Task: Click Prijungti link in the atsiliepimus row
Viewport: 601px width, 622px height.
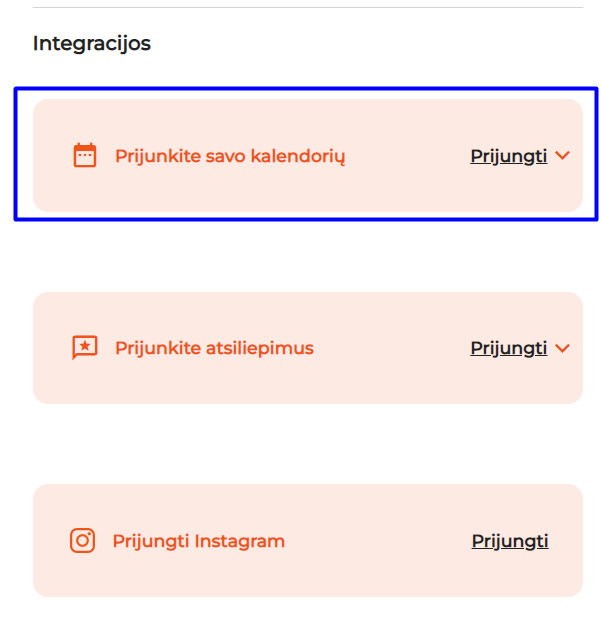Action: 508,348
